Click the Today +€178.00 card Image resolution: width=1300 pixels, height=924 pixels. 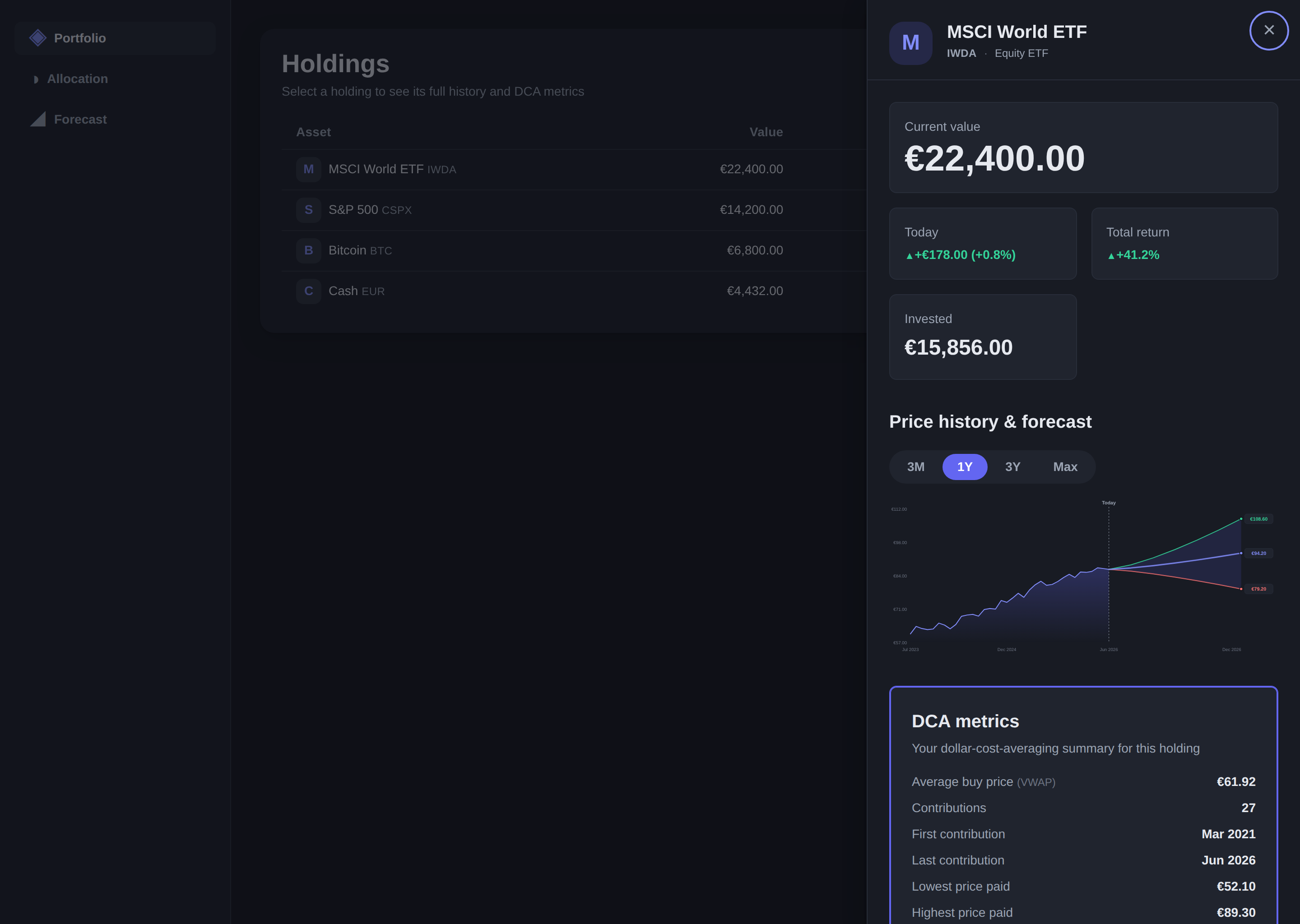[x=982, y=244]
